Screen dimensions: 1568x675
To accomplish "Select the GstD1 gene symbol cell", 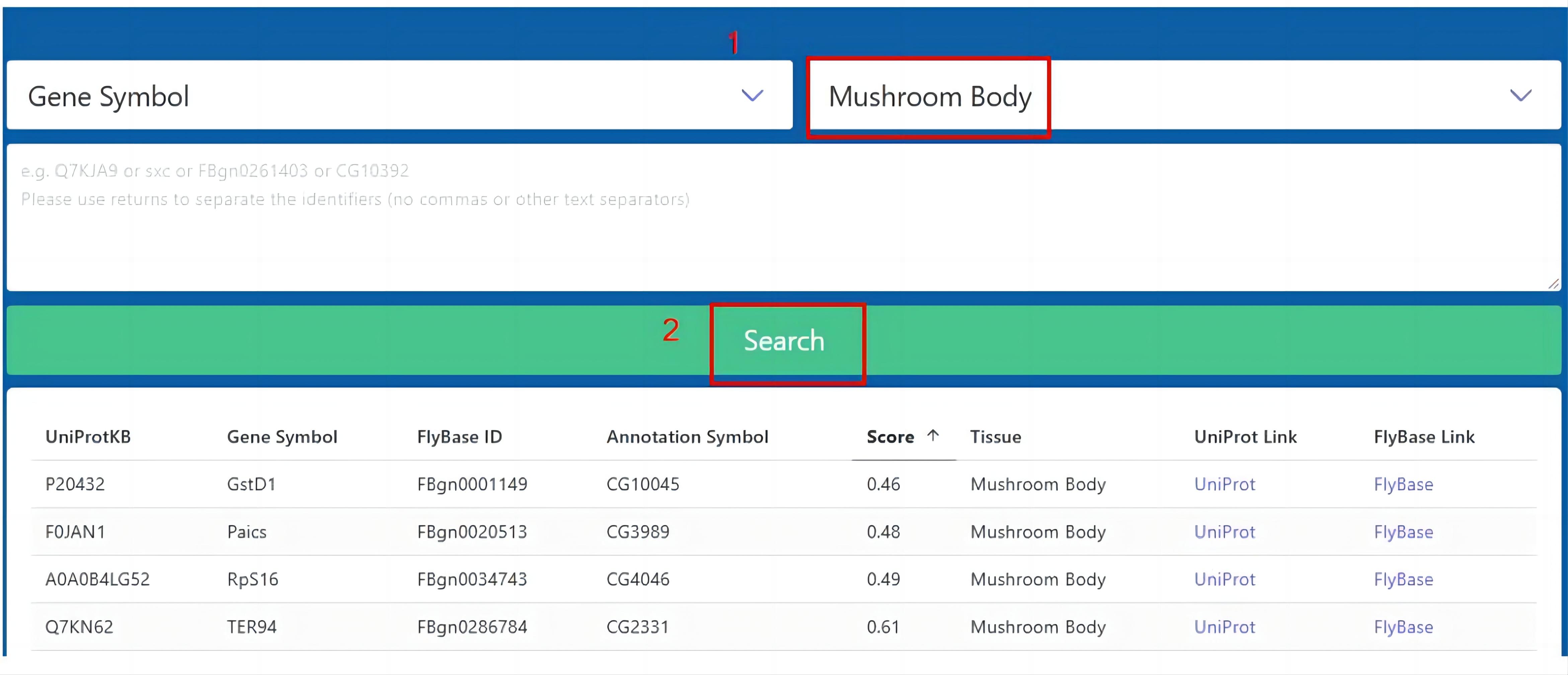I will [x=251, y=484].
